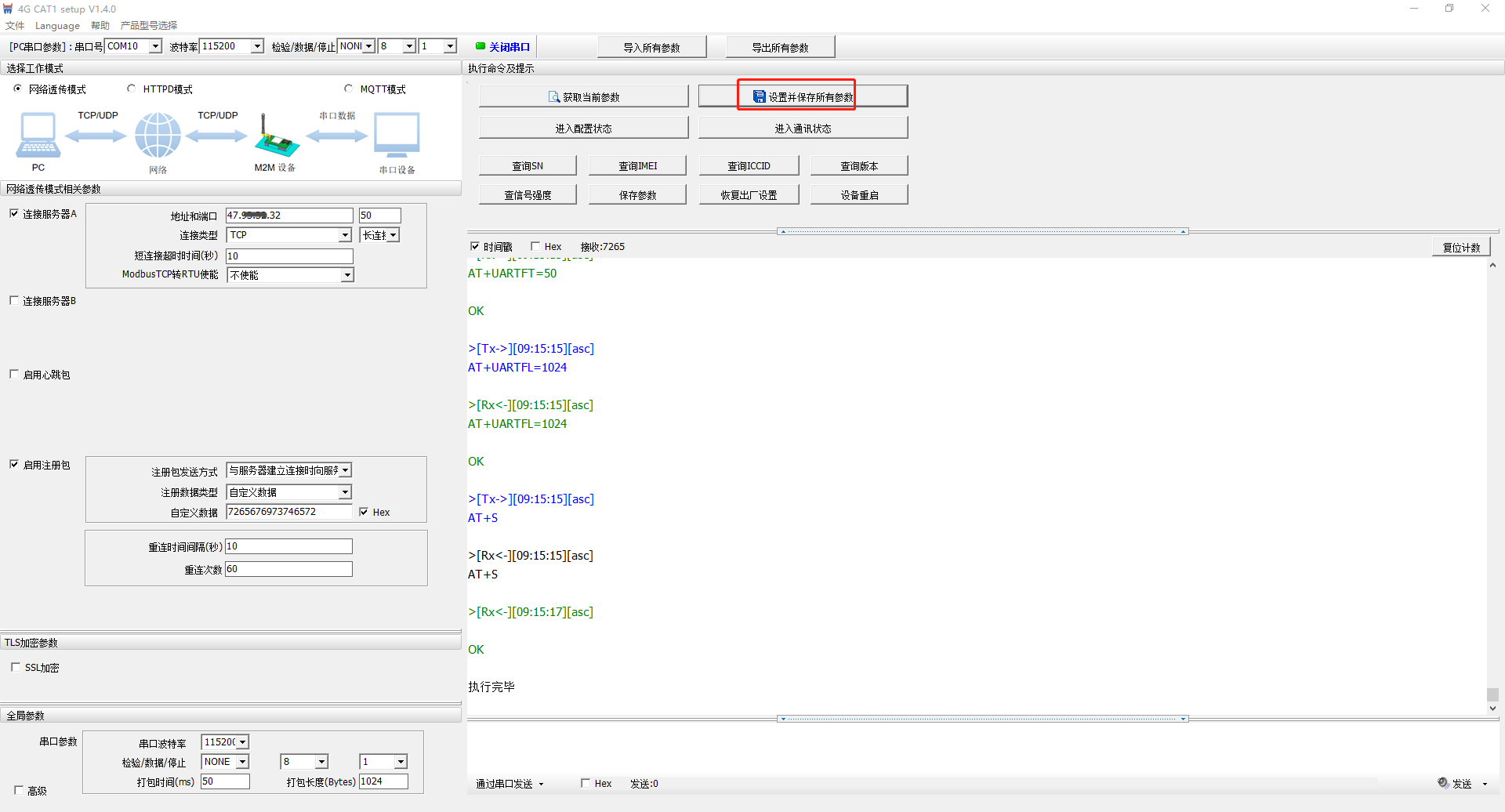
Task: Select the HTTPD mode radio button
Action: tap(131, 89)
